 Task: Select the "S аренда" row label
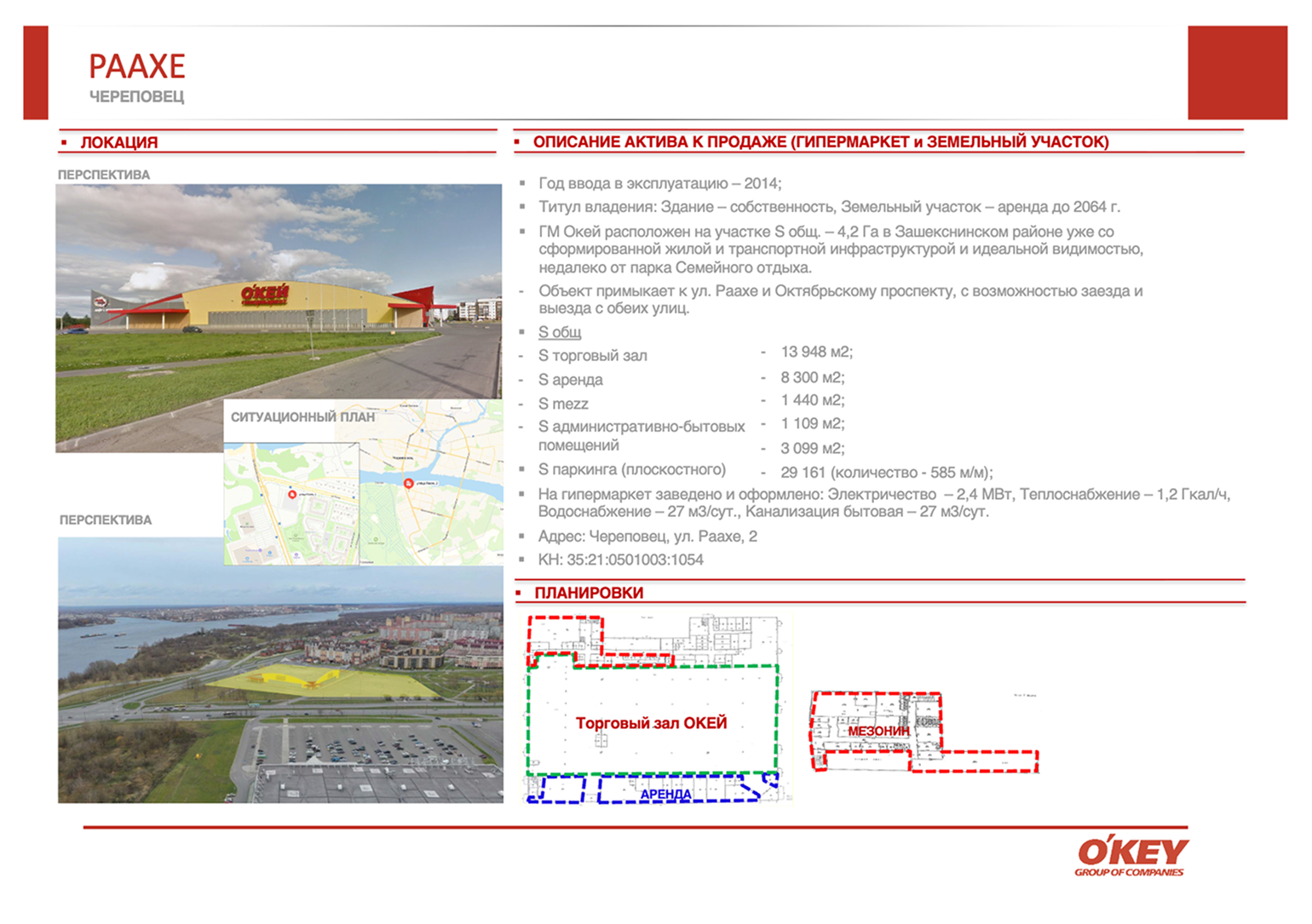571,380
